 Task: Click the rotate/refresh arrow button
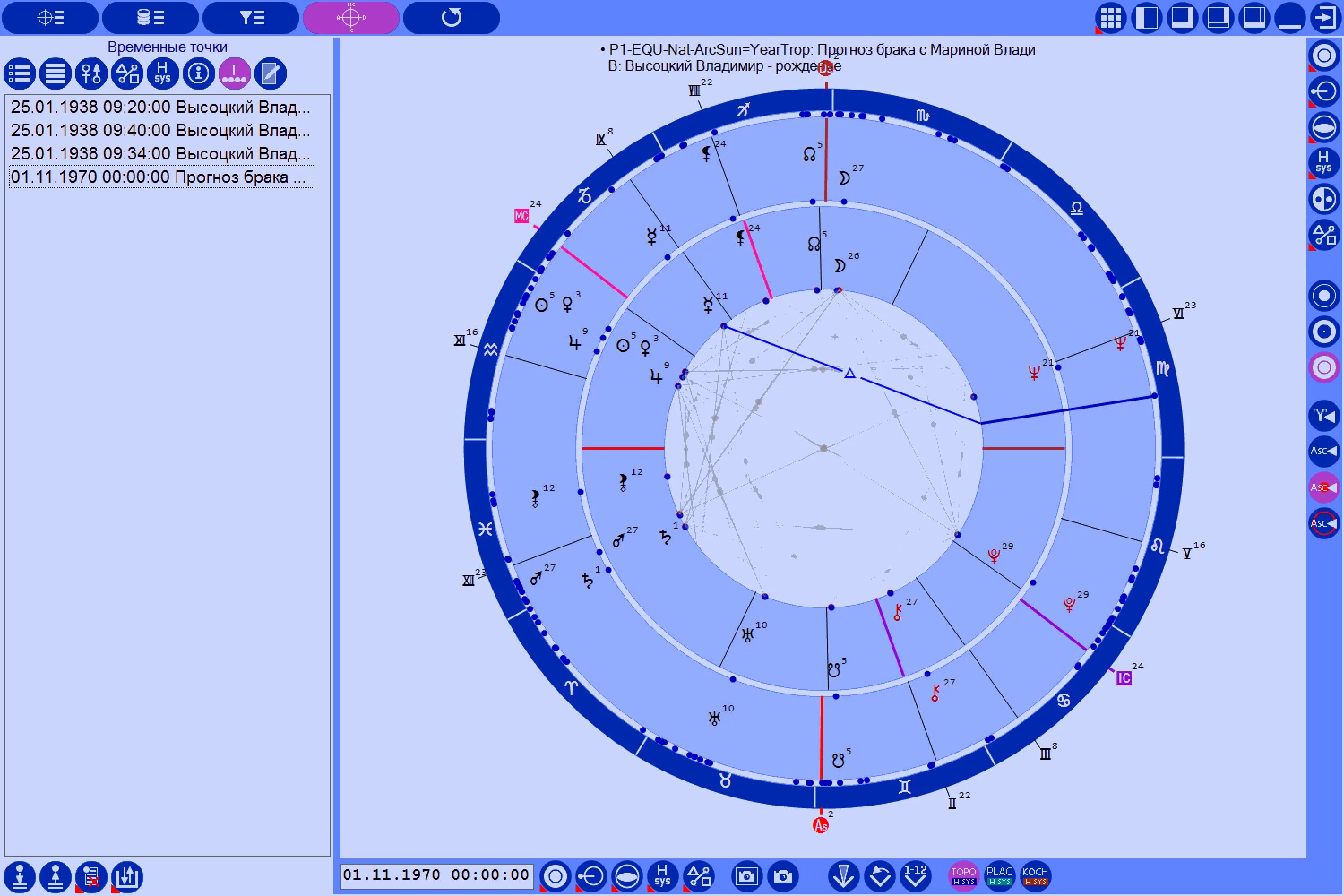click(x=451, y=18)
